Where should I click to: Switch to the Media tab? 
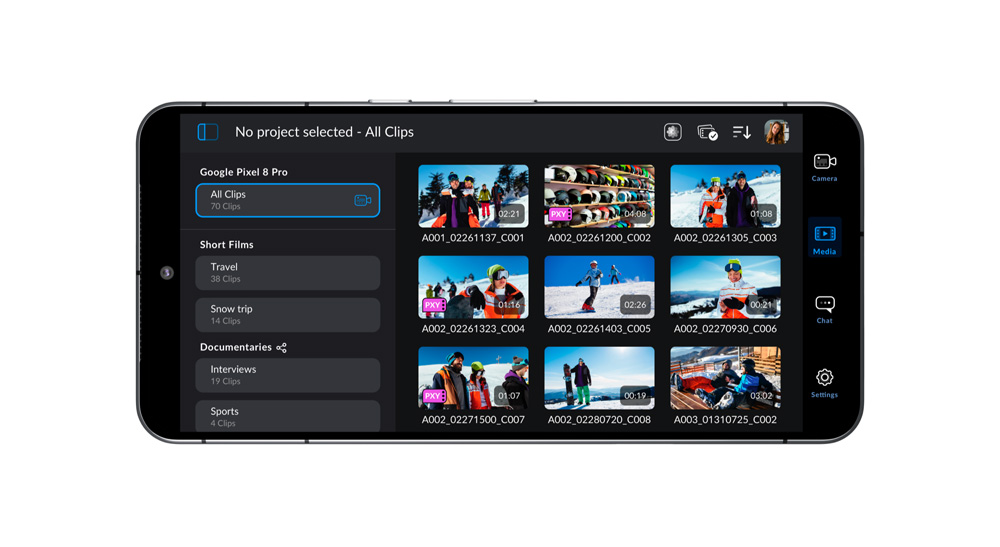click(x=825, y=240)
